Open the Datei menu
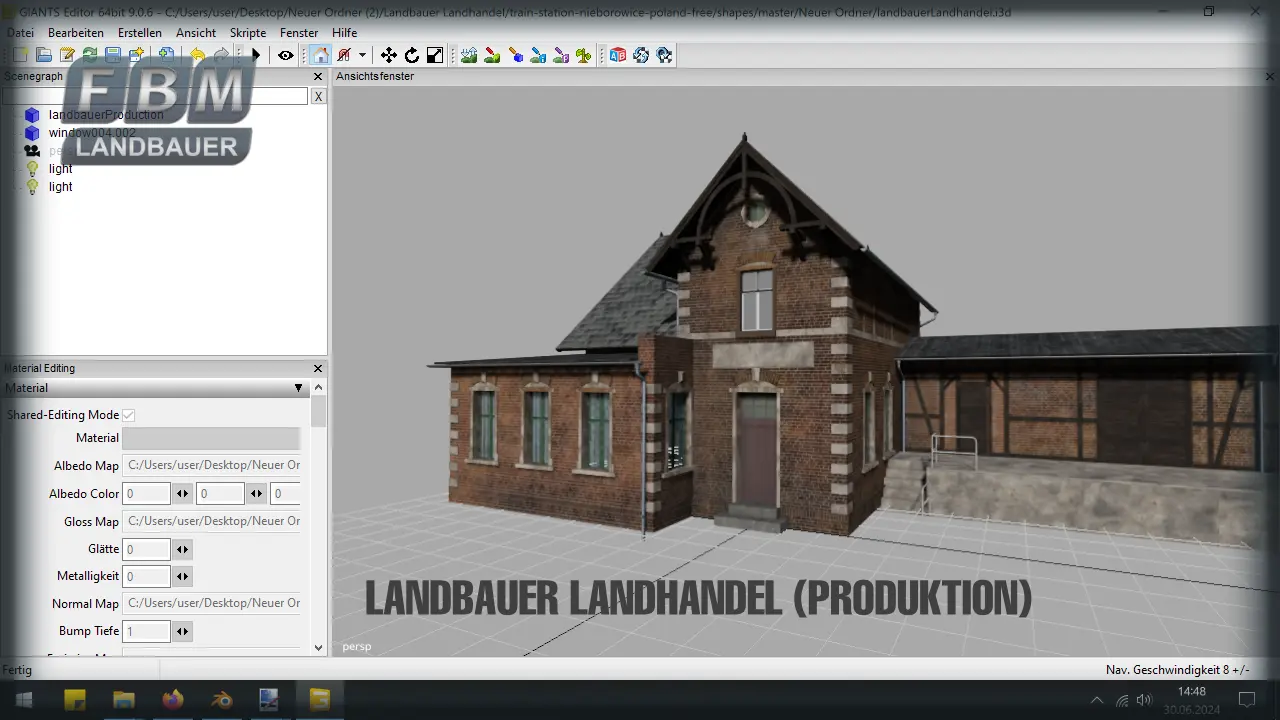 pyautogui.click(x=20, y=33)
